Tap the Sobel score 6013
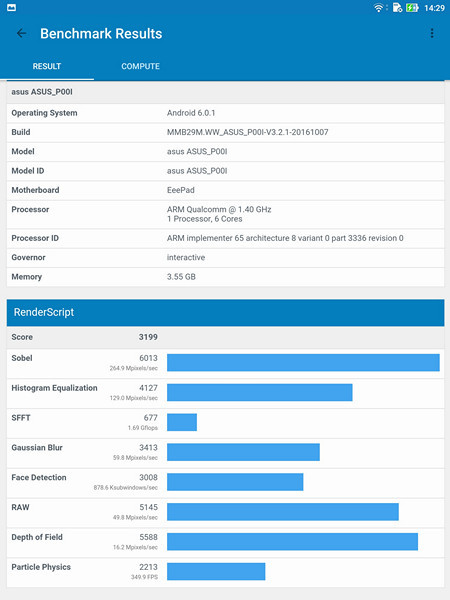Image resolution: width=450 pixels, height=600 pixels. coord(148,358)
